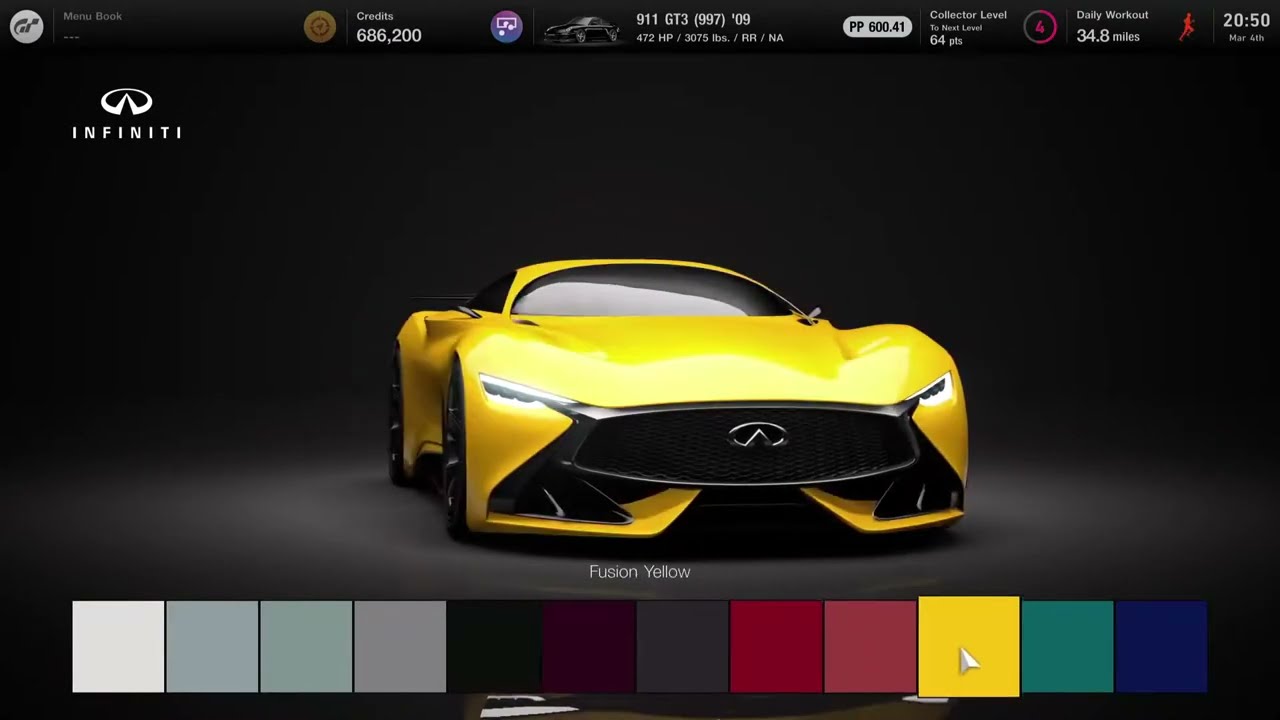The width and height of the screenshot is (1280, 720).
Task: Select the red Daily Workout runner icon
Action: (1187, 27)
